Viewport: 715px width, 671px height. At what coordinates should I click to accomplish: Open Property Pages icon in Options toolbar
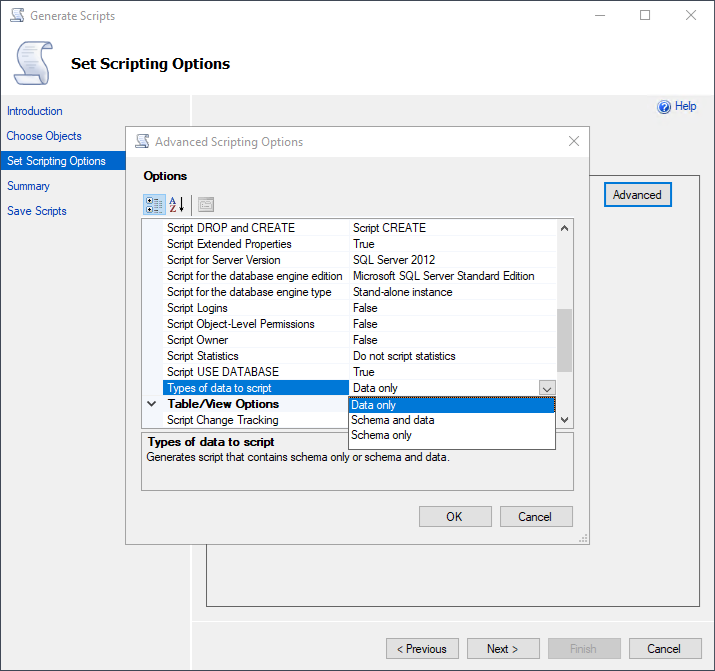206,205
